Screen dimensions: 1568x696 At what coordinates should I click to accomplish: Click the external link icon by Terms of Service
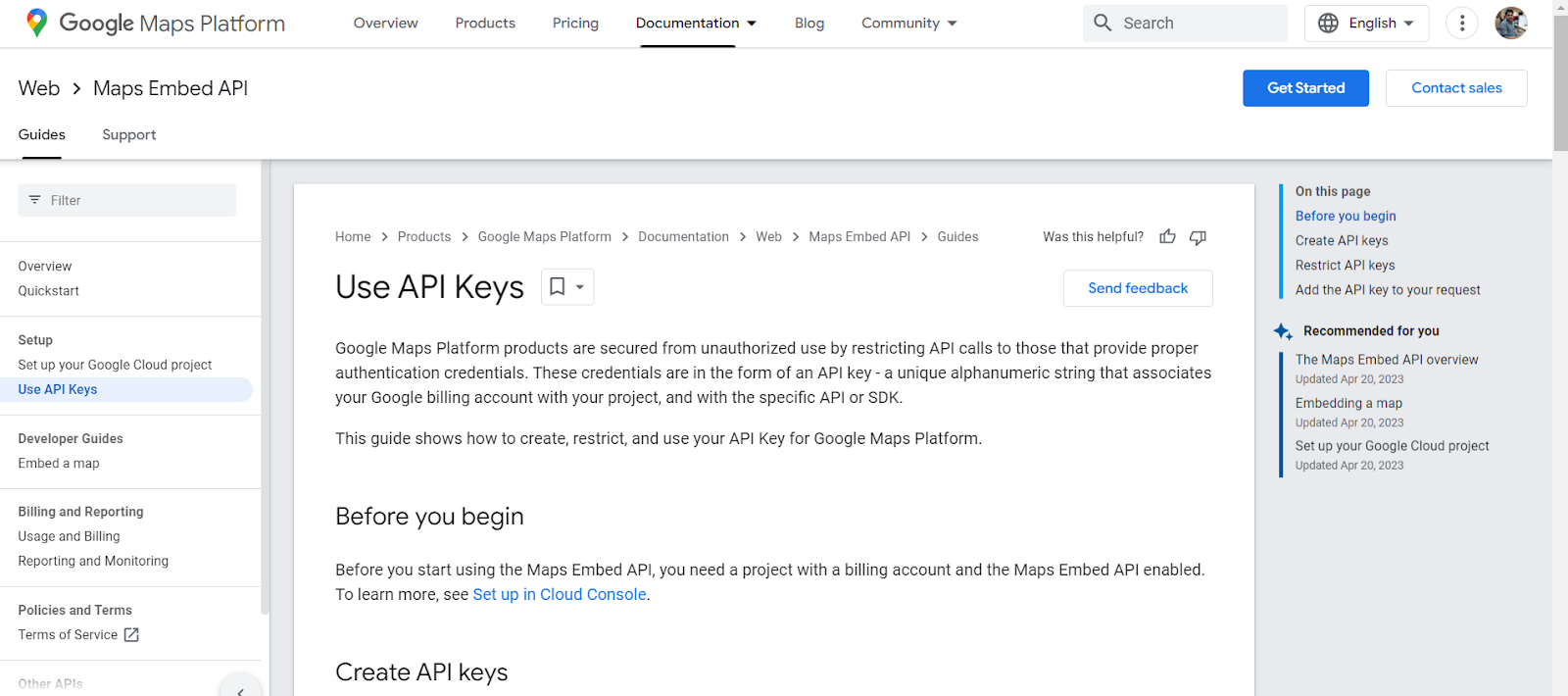click(x=131, y=634)
